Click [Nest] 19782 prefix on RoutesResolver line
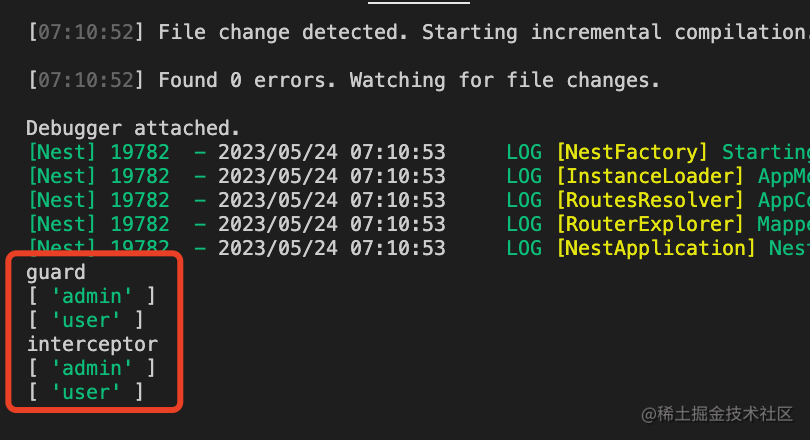 tap(99, 200)
